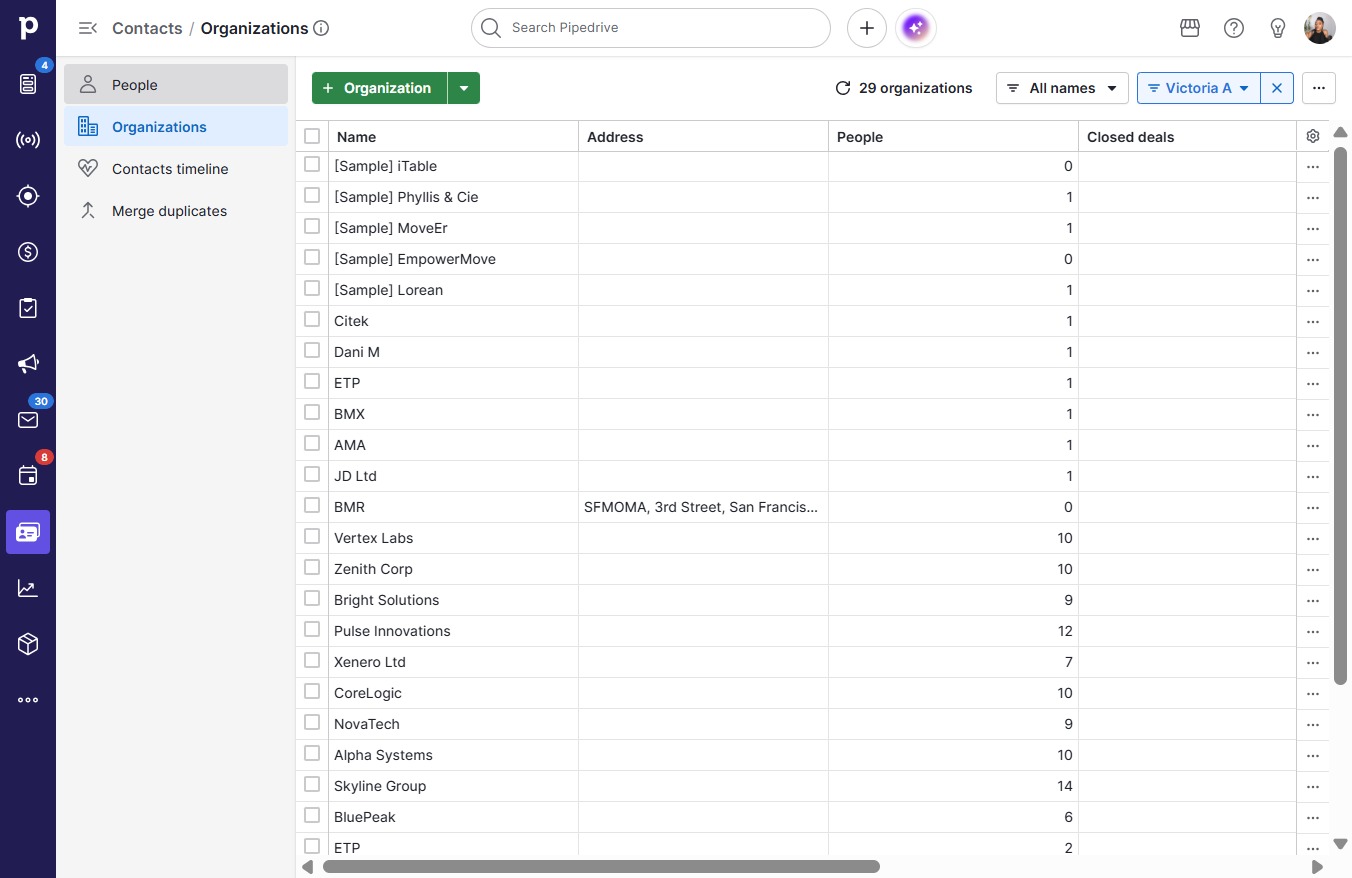This screenshot has height=878, width=1352.
Task: Select the [Sample] iTable row checkbox
Action: click(x=312, y=164)
